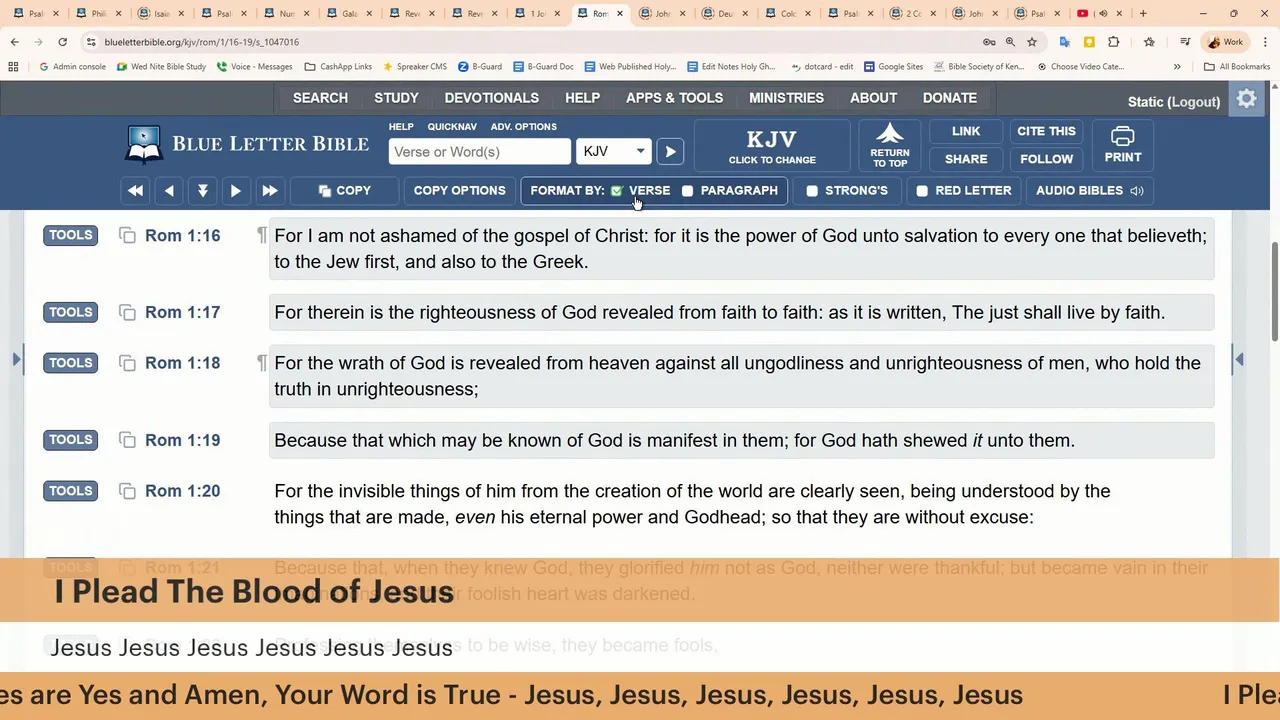The width and height of the screenshot is (1280, 720).
Task: Click paragraph mark beside Rom 1:16
Action: tap(261, 235)
